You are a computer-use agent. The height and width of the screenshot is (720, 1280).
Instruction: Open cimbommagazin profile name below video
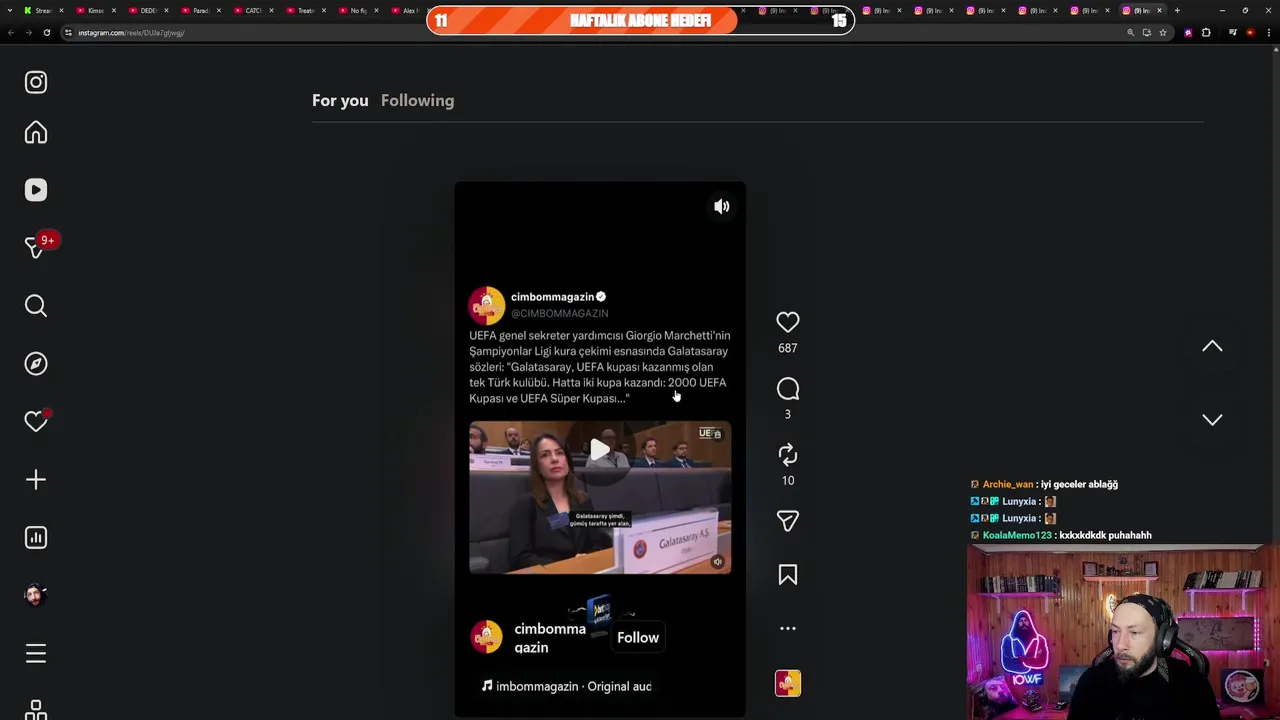point(550,638)
